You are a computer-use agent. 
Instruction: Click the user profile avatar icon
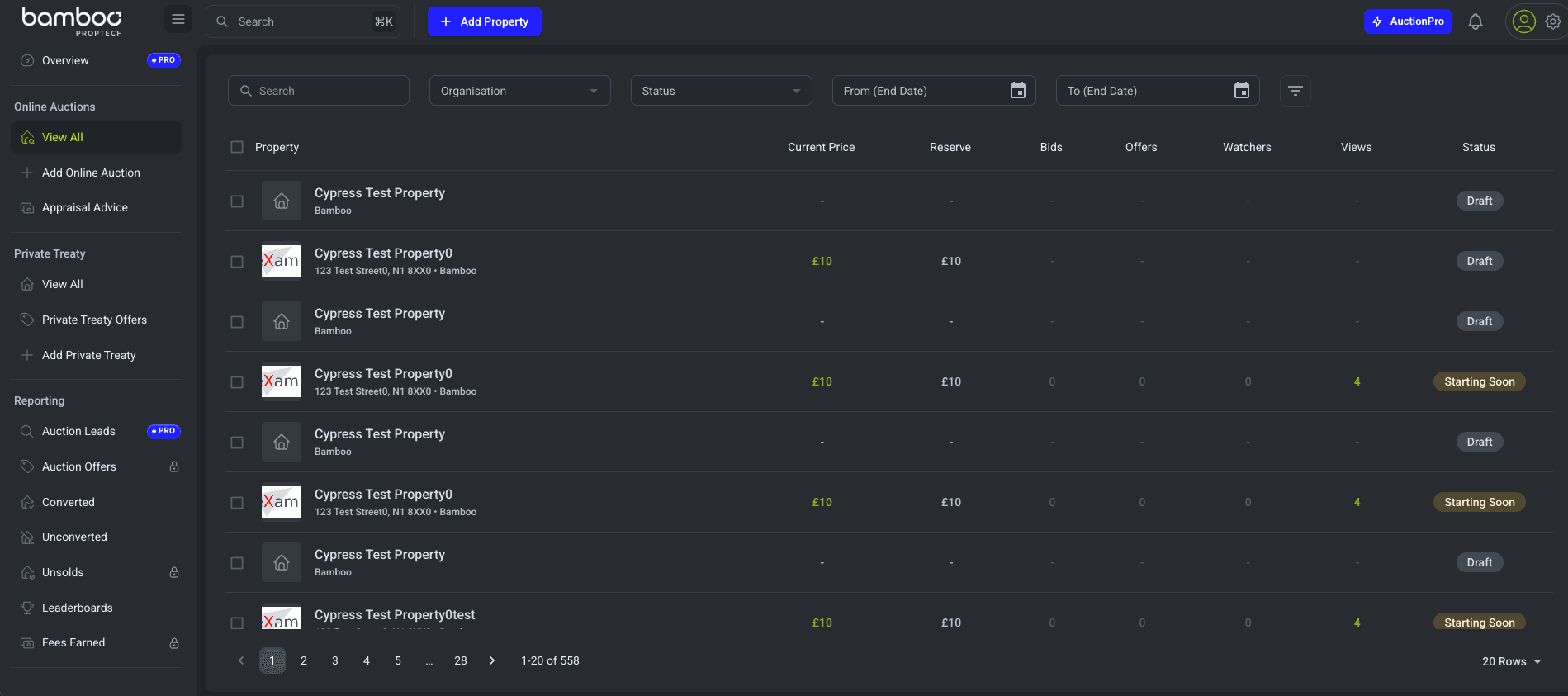pyautogui.click(x=1523, y=21)
